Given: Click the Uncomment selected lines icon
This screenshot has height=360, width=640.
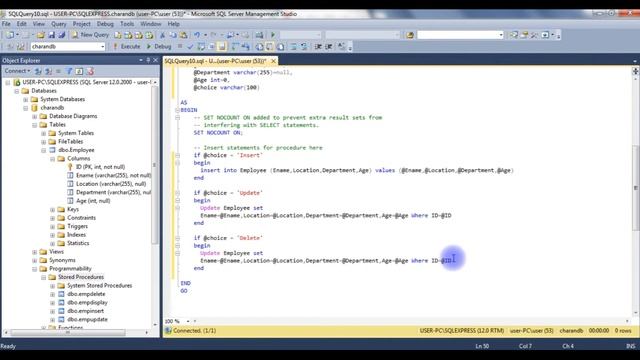Looking at the screenshot, I should coord(304,47).
